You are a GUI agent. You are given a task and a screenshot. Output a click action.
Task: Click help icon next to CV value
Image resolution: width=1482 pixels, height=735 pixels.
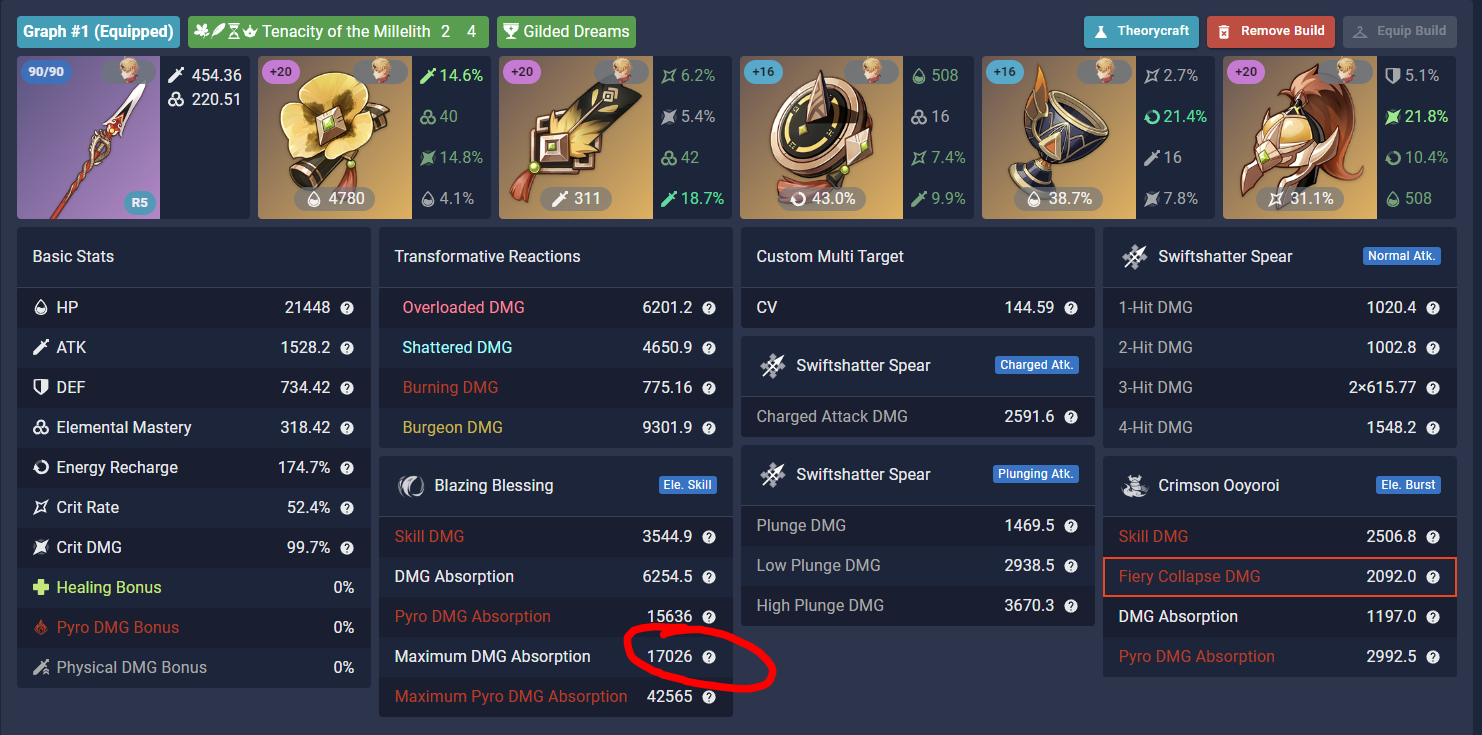pos(1071,308)
